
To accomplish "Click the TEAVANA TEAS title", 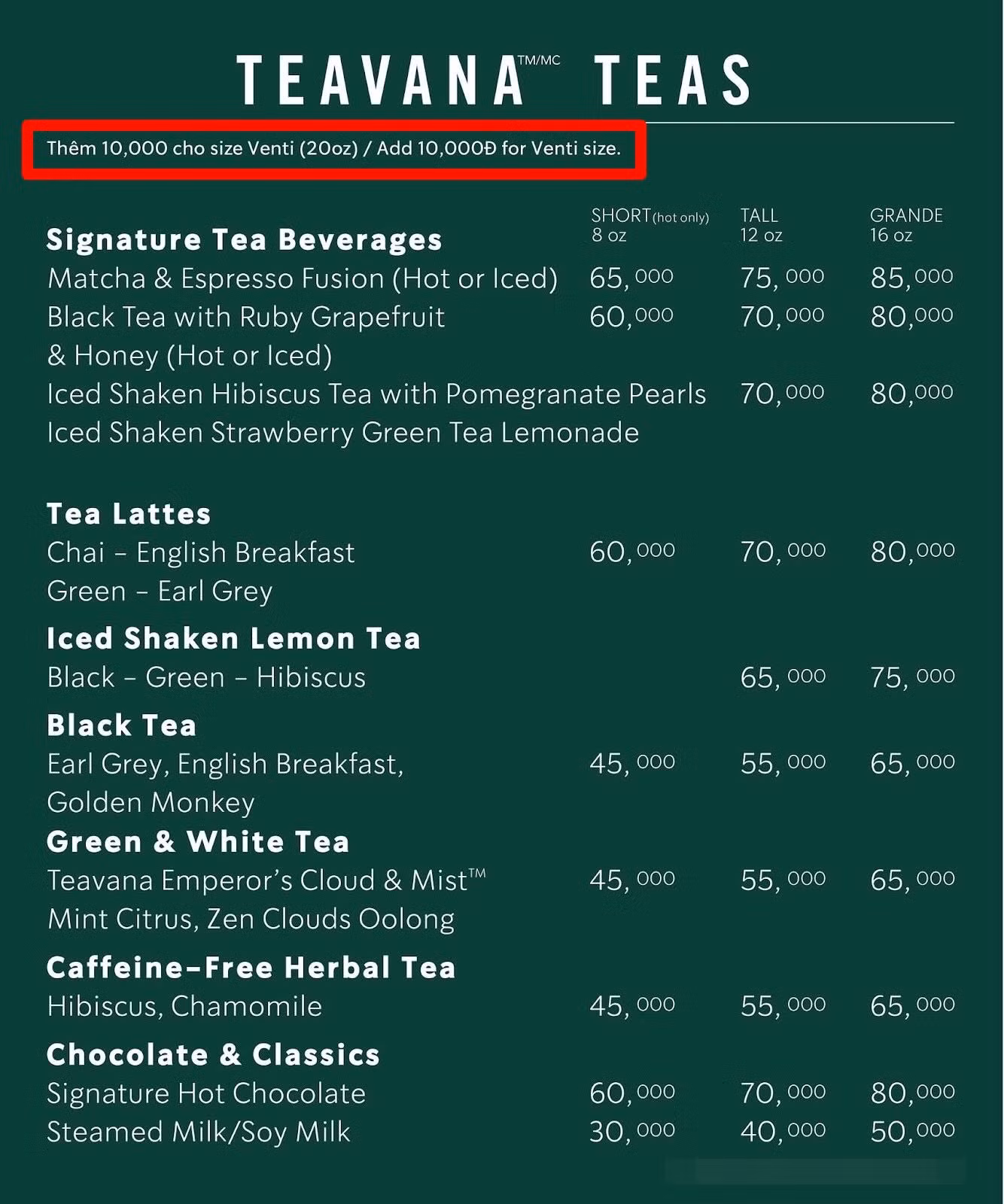I will click(494, 80).
